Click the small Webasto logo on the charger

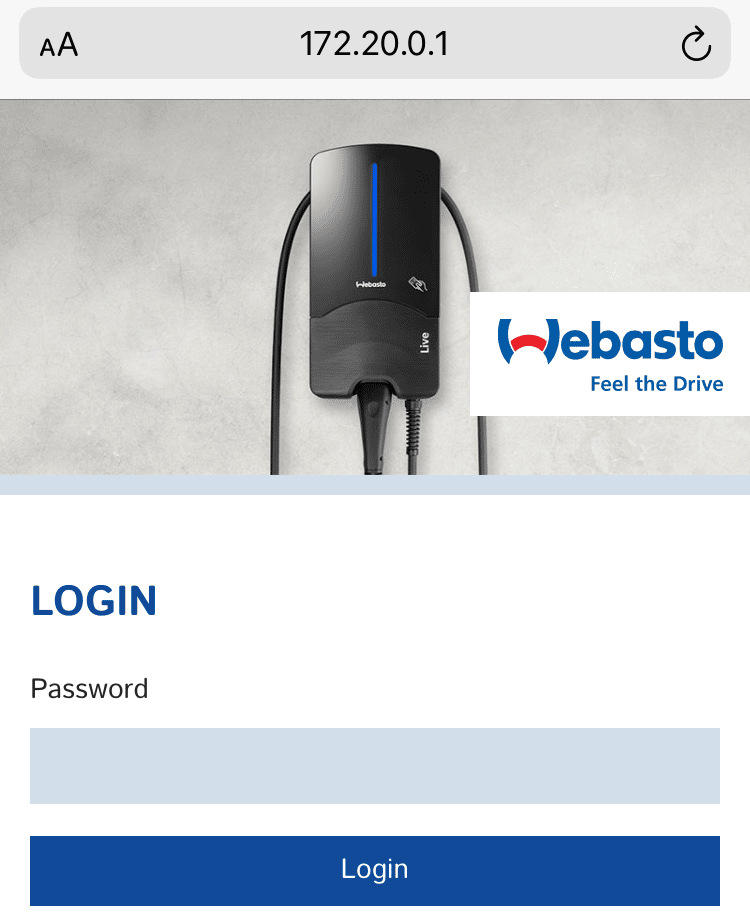(371, 284)
